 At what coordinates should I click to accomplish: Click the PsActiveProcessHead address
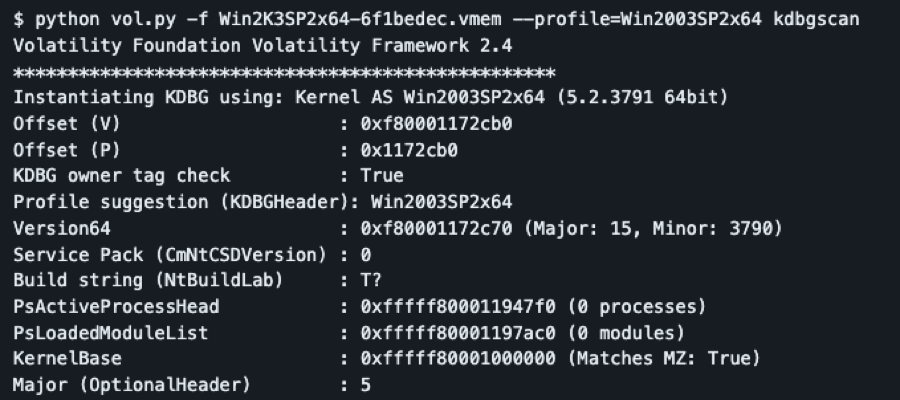(x=458, y=307)
